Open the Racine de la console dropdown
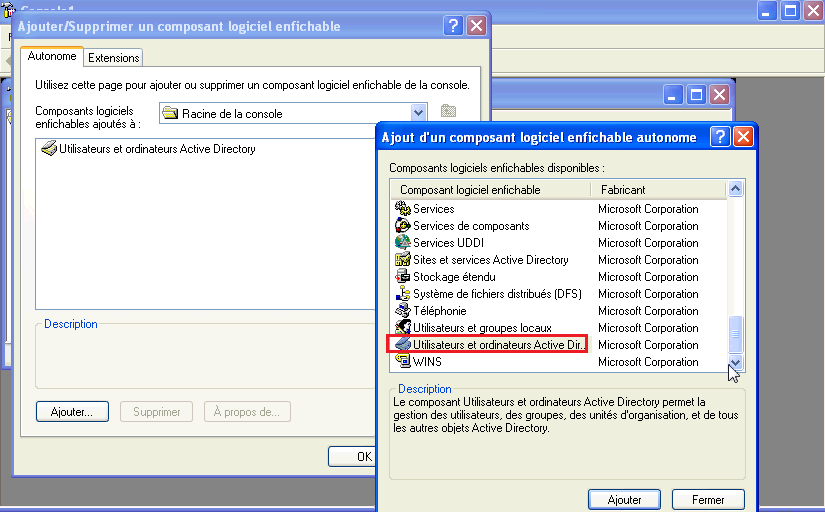 pyautogui.click(x=418, y=112)
